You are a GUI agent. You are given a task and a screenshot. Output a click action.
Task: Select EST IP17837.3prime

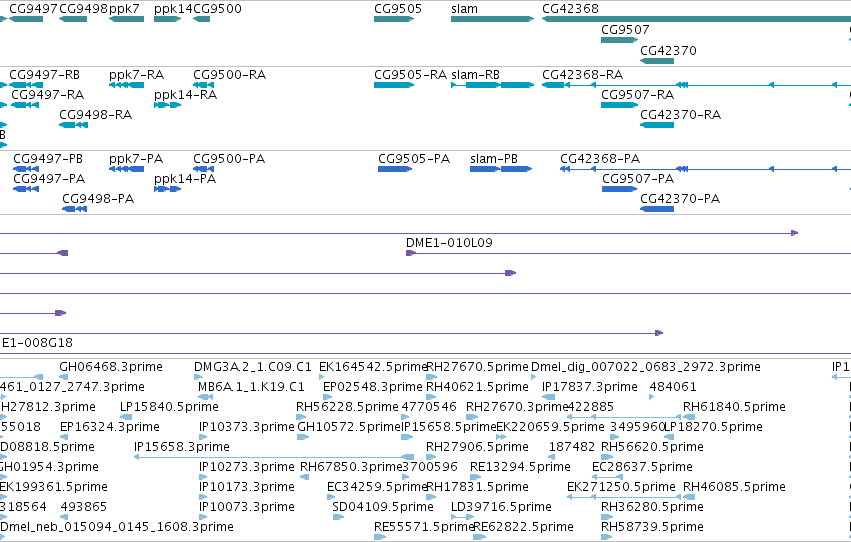coord(549,397)
